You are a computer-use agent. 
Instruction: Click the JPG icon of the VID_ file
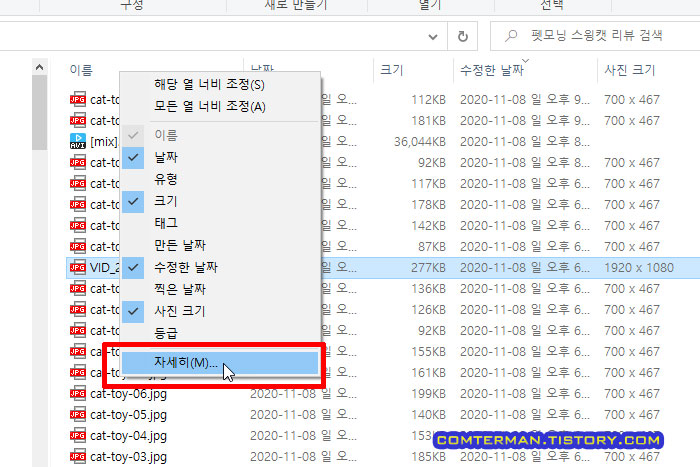(78, 268)
